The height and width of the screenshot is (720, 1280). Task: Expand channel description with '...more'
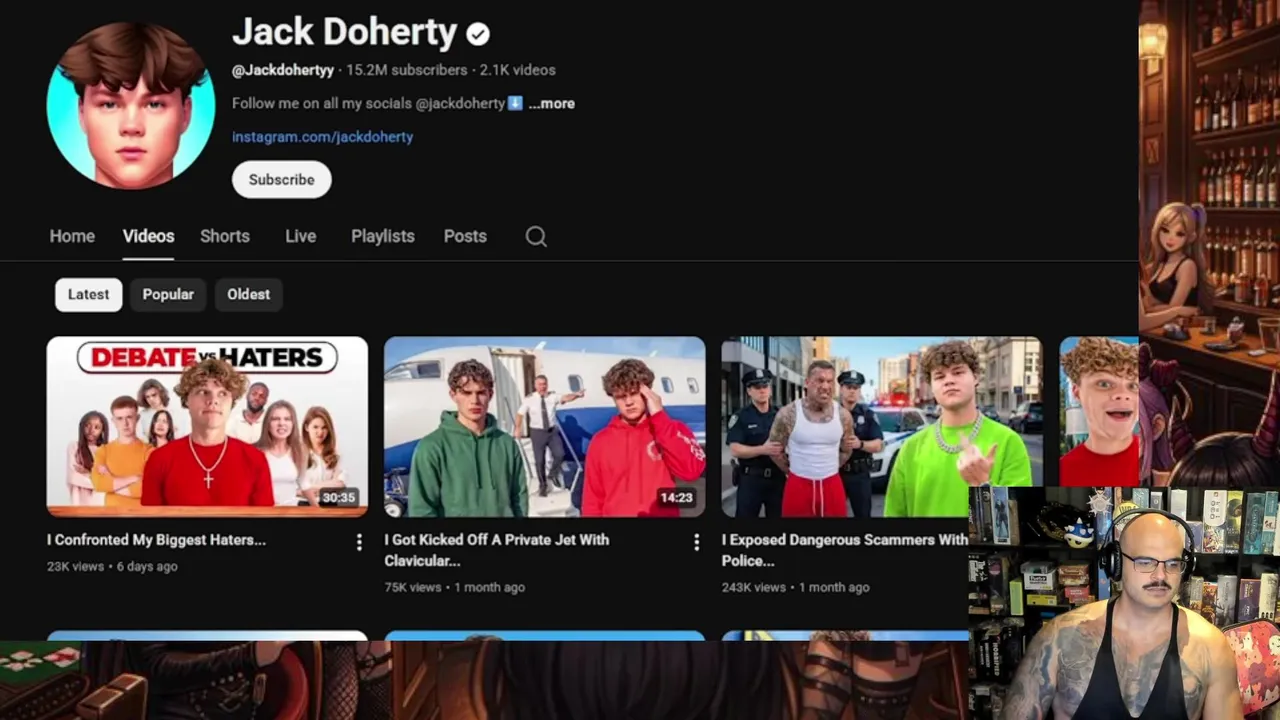point(551,103)
